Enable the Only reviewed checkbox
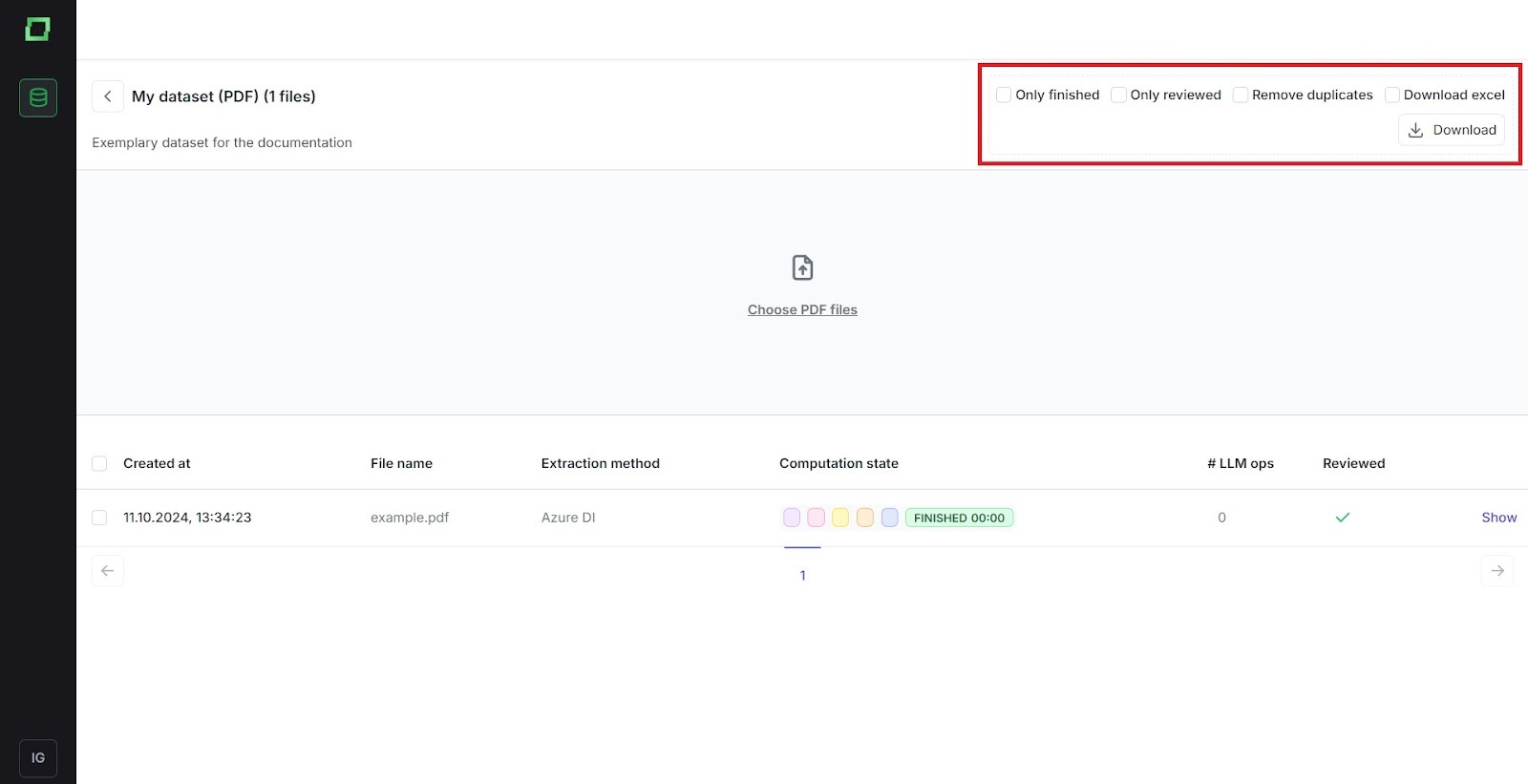The height and width of the screenshot is (784, 1528). point(1118,95)
